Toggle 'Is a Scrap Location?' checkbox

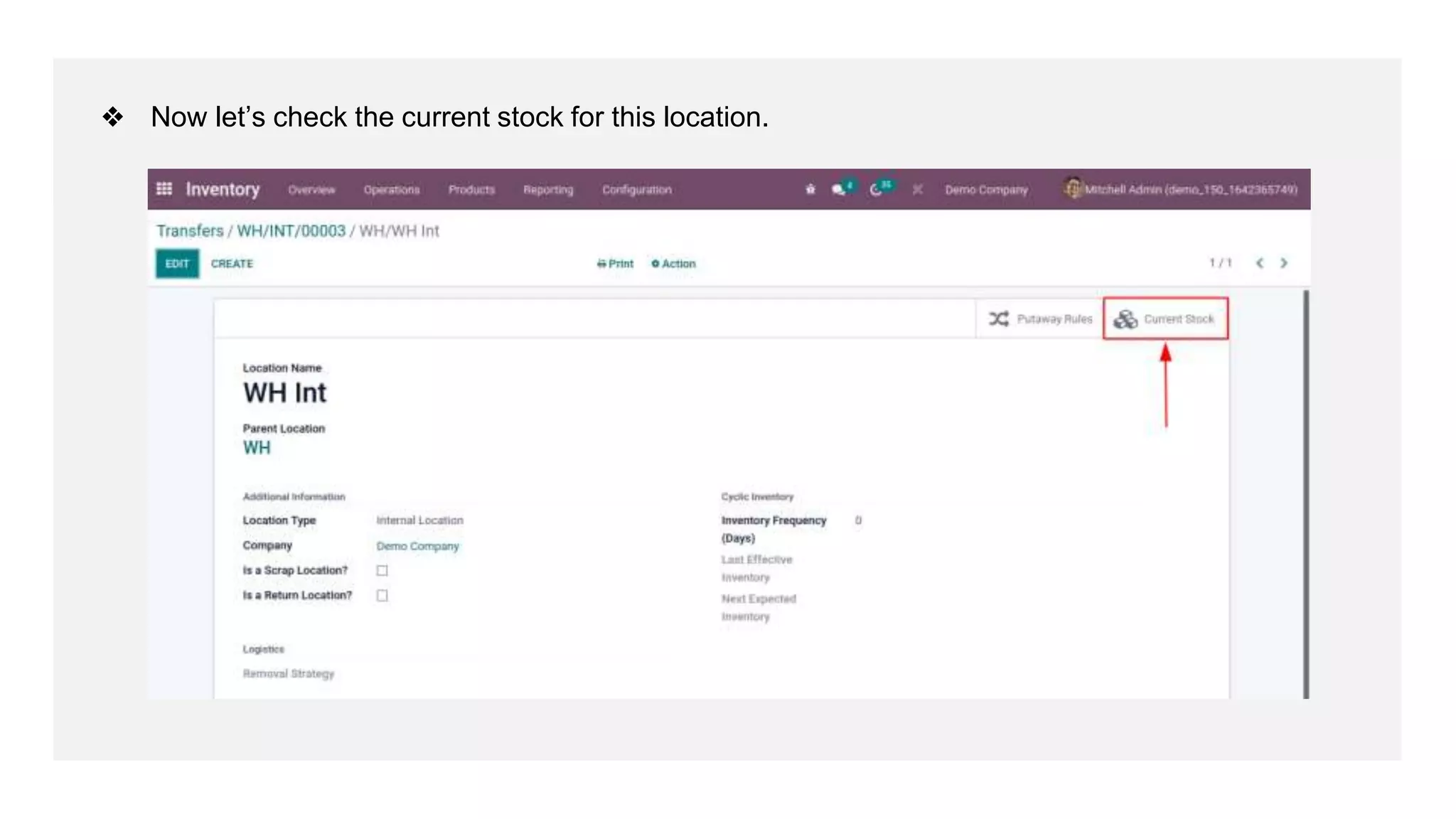(382, 571)
